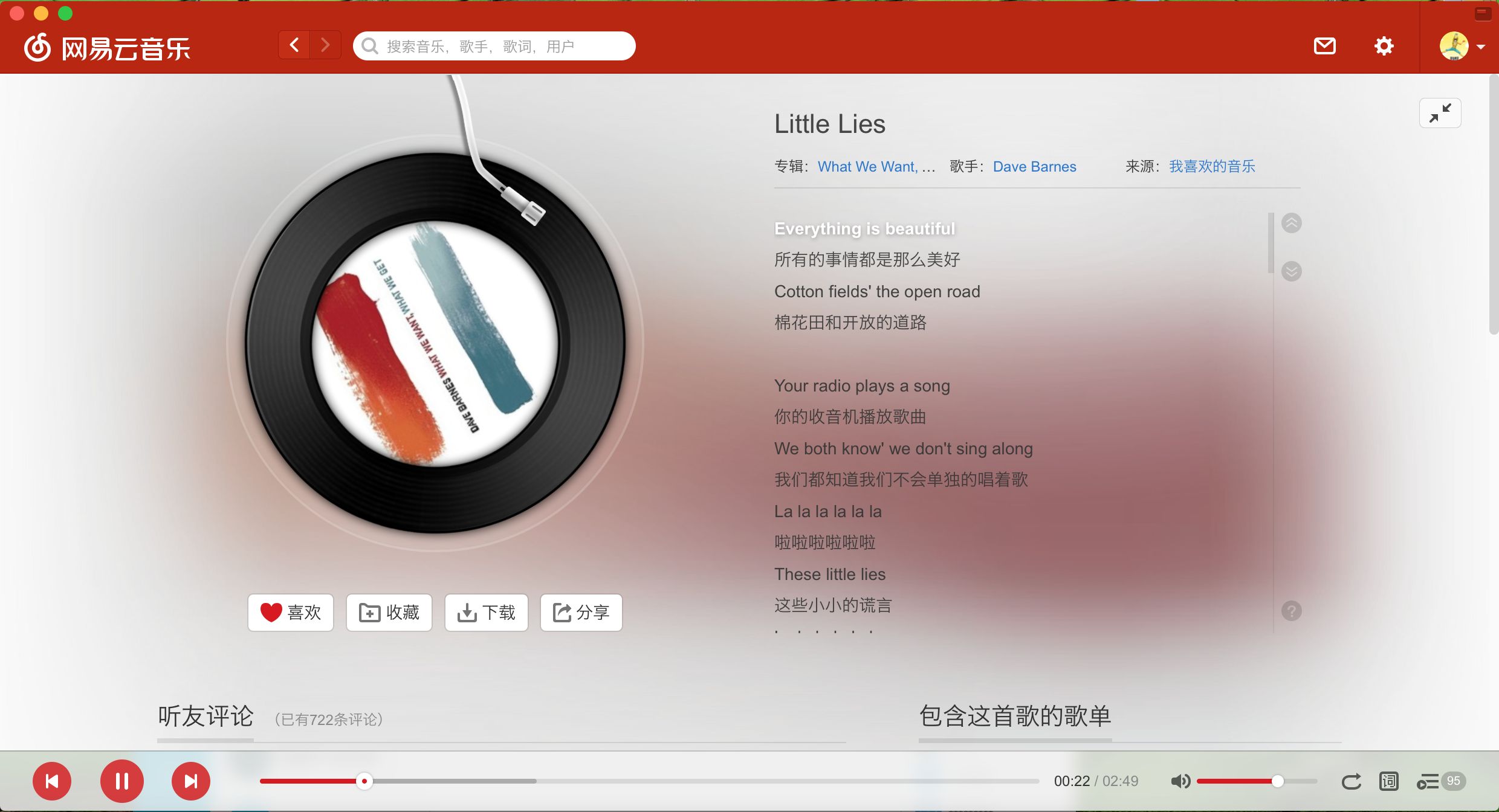
Task: Click the lyric line 'Everything is beautiful'
Action: pyautogui.click(x=865, y=229)
